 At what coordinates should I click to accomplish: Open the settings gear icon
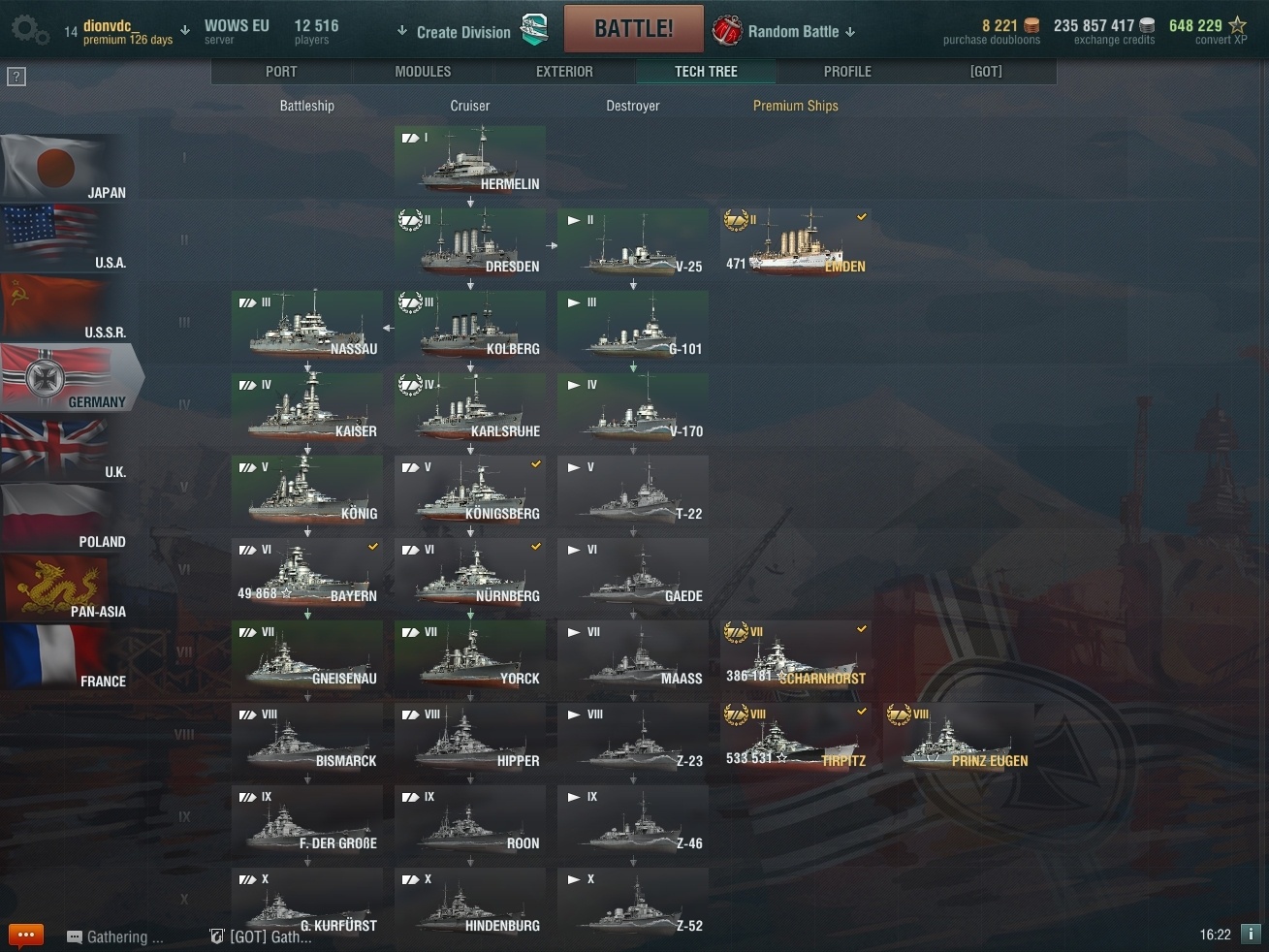[29, 31]
